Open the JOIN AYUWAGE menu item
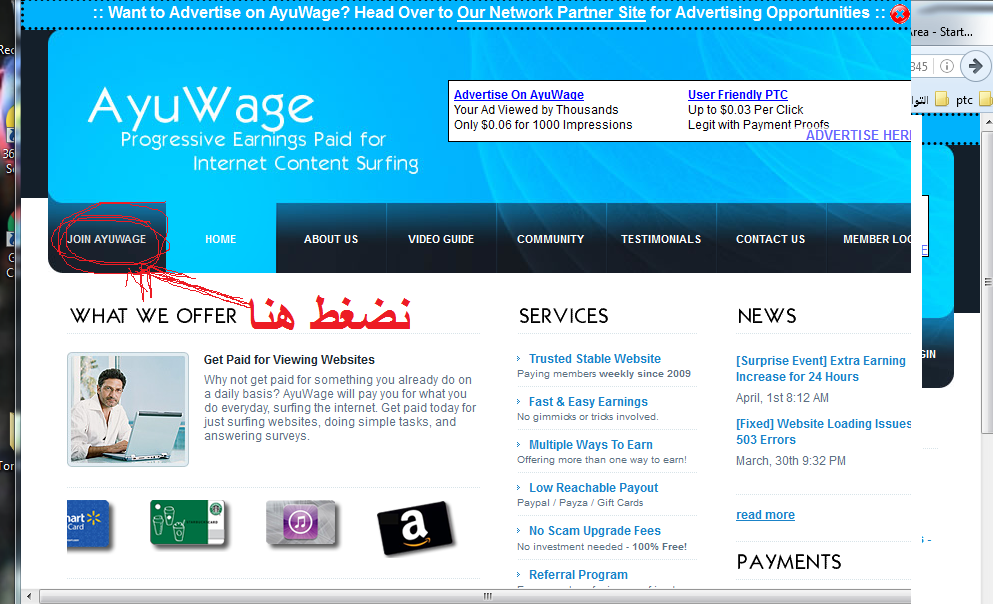 click(x=106, y=239)
